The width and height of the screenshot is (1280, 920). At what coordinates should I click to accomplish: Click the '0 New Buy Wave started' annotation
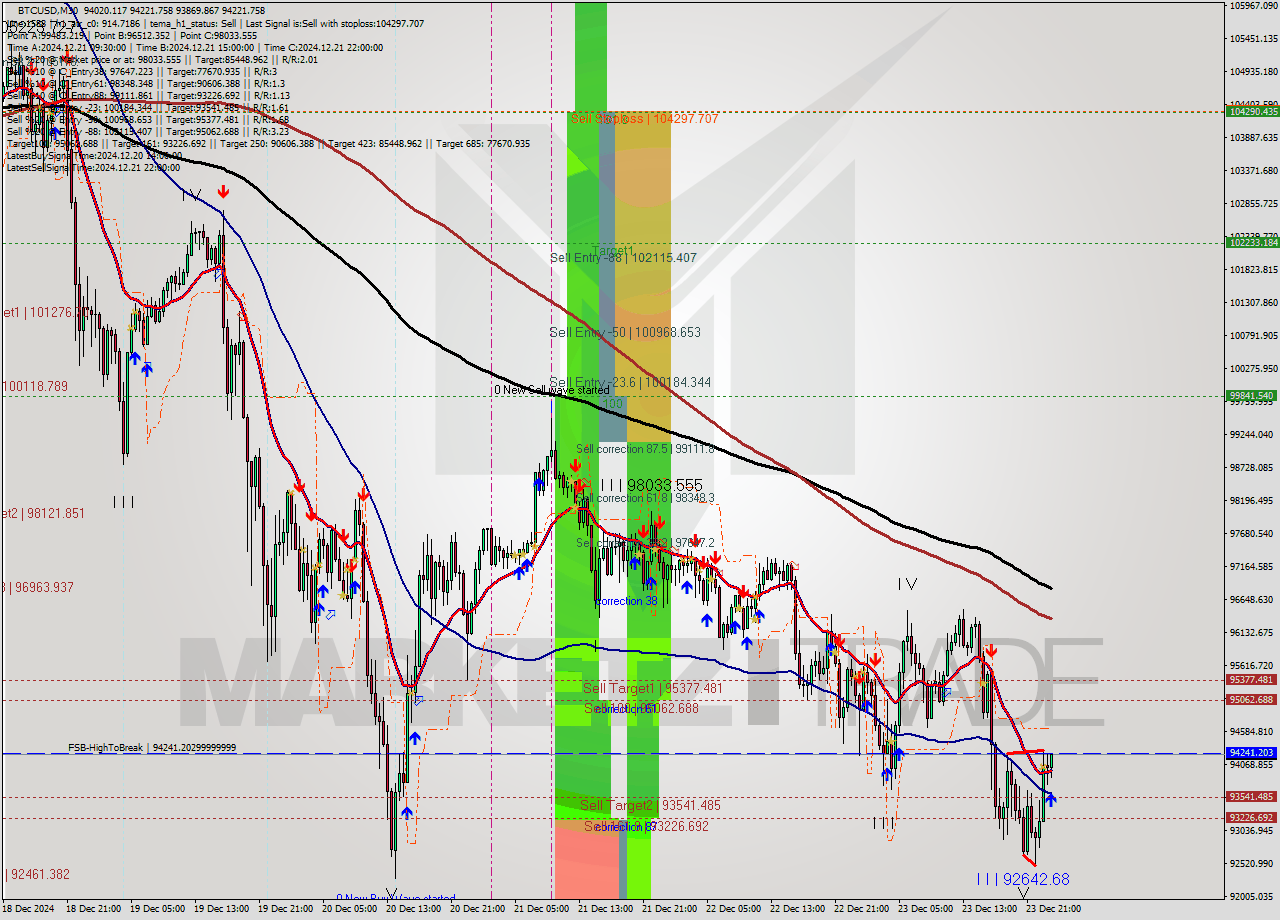[x=395, y=898]
